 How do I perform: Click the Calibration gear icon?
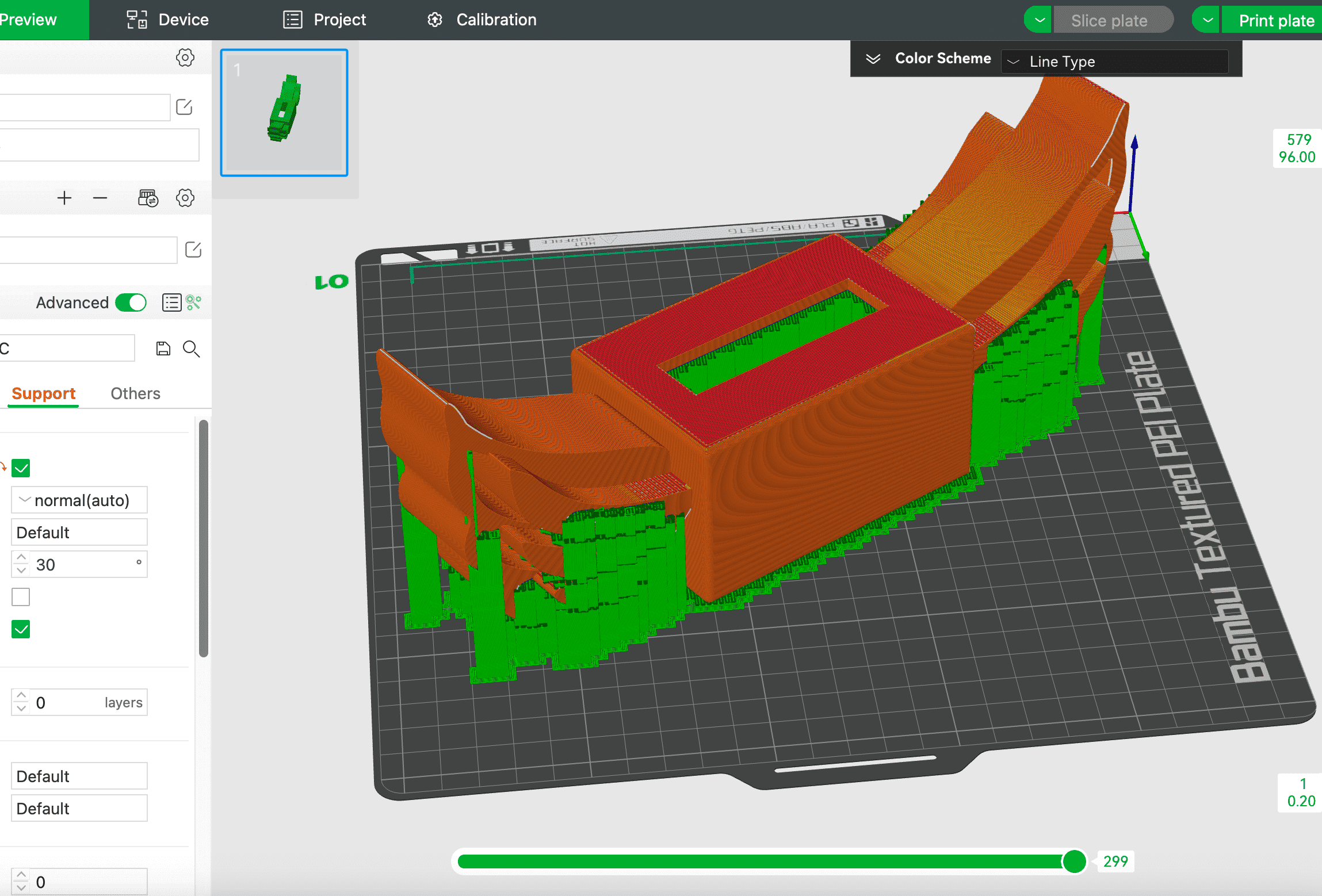[x=435, y=20]
